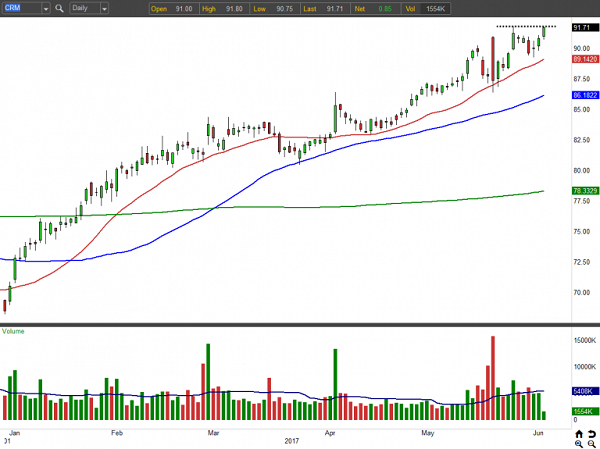Click the Mar marker on the time axis

[213, 433]
